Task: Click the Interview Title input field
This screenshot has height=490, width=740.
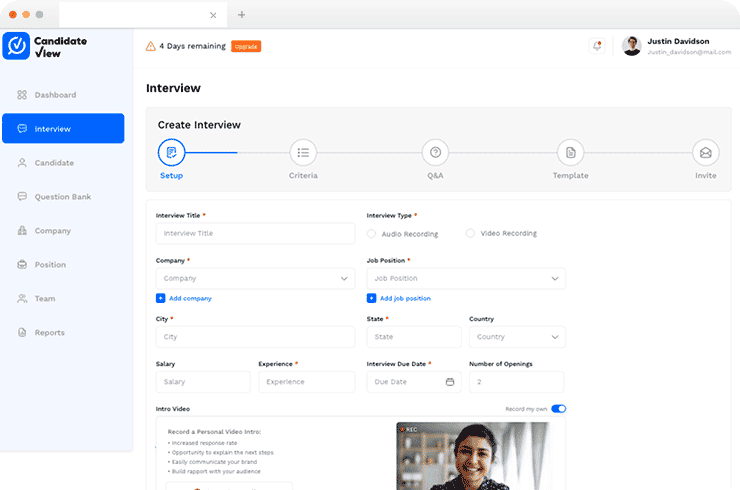Action: tap(255, 233)
